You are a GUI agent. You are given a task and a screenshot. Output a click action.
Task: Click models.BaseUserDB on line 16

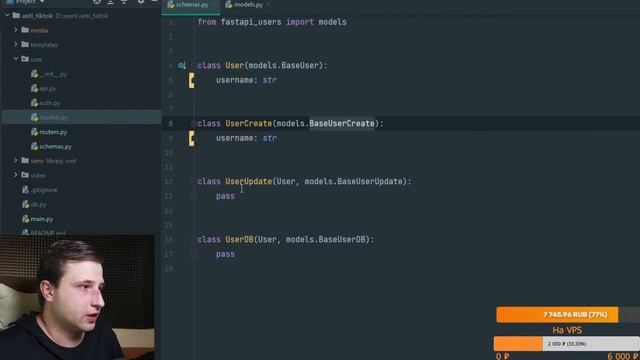325,239
